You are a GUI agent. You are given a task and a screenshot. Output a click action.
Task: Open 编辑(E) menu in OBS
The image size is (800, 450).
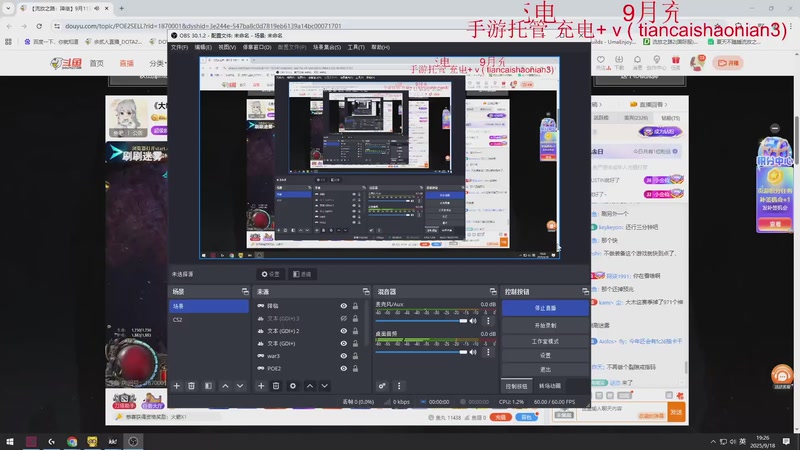click(x=203, y=47)
